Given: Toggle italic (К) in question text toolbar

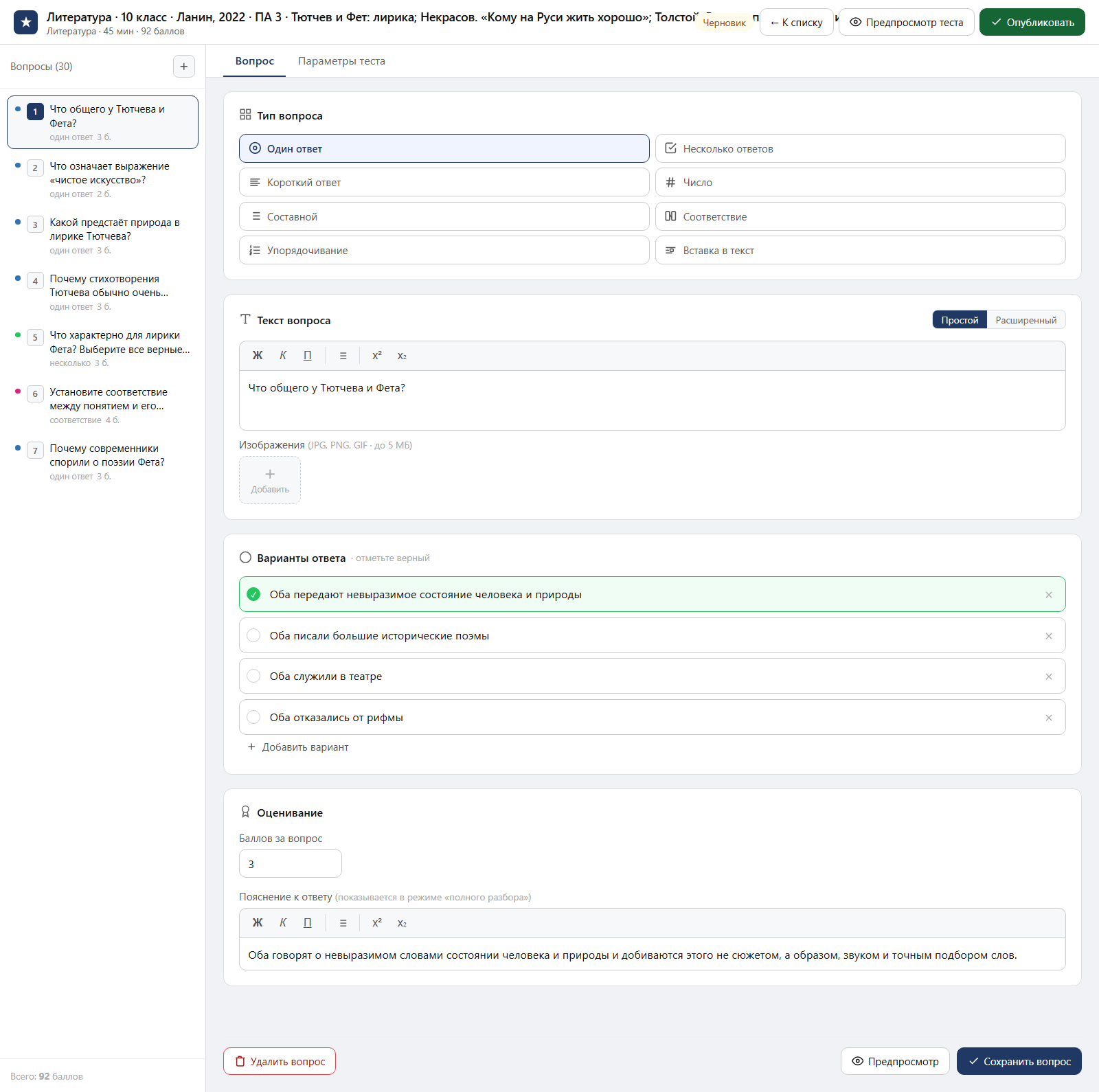Looking at the screenshot, I should [283, 356].
